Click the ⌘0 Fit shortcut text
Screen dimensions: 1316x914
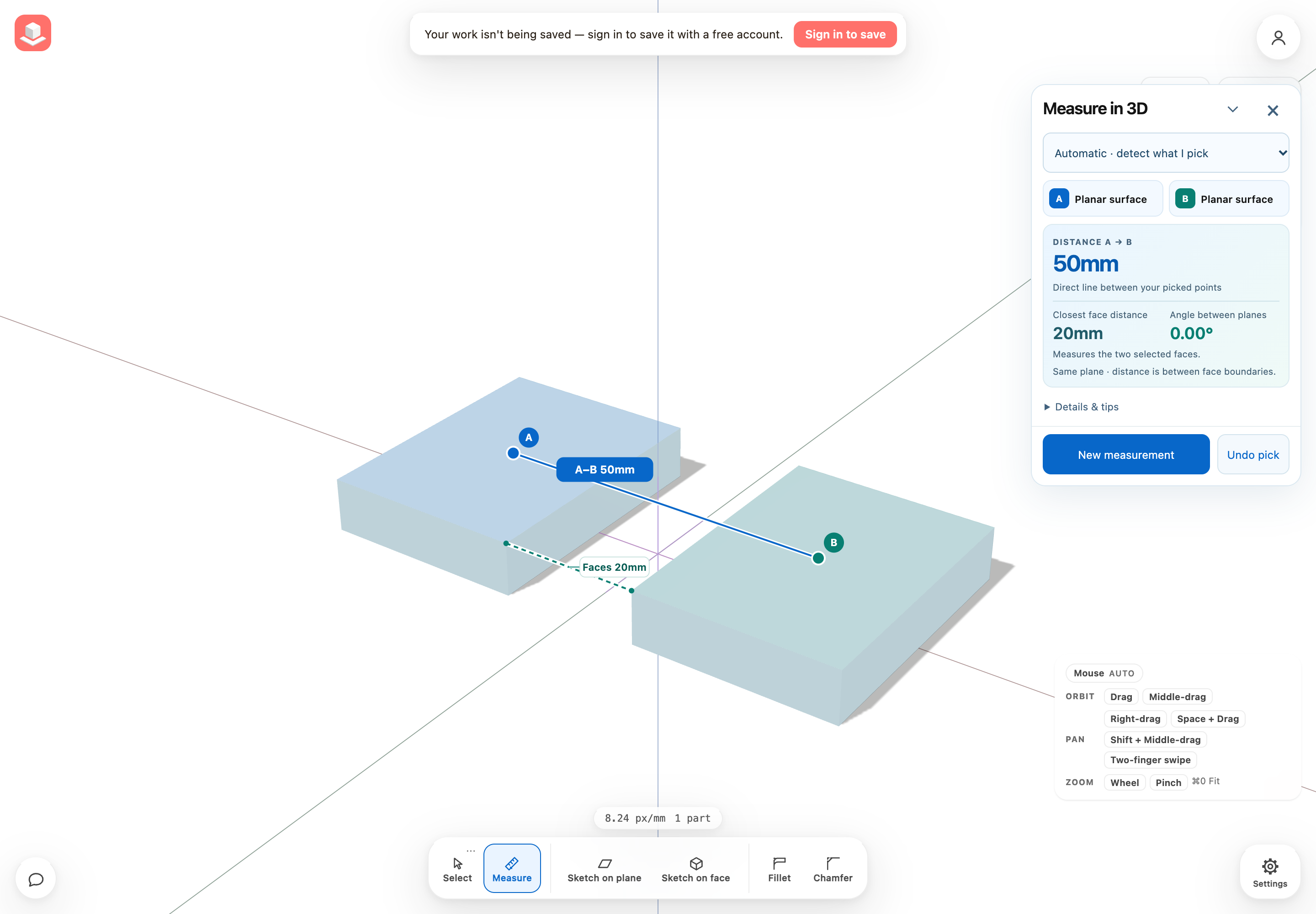coord(1205,781)
